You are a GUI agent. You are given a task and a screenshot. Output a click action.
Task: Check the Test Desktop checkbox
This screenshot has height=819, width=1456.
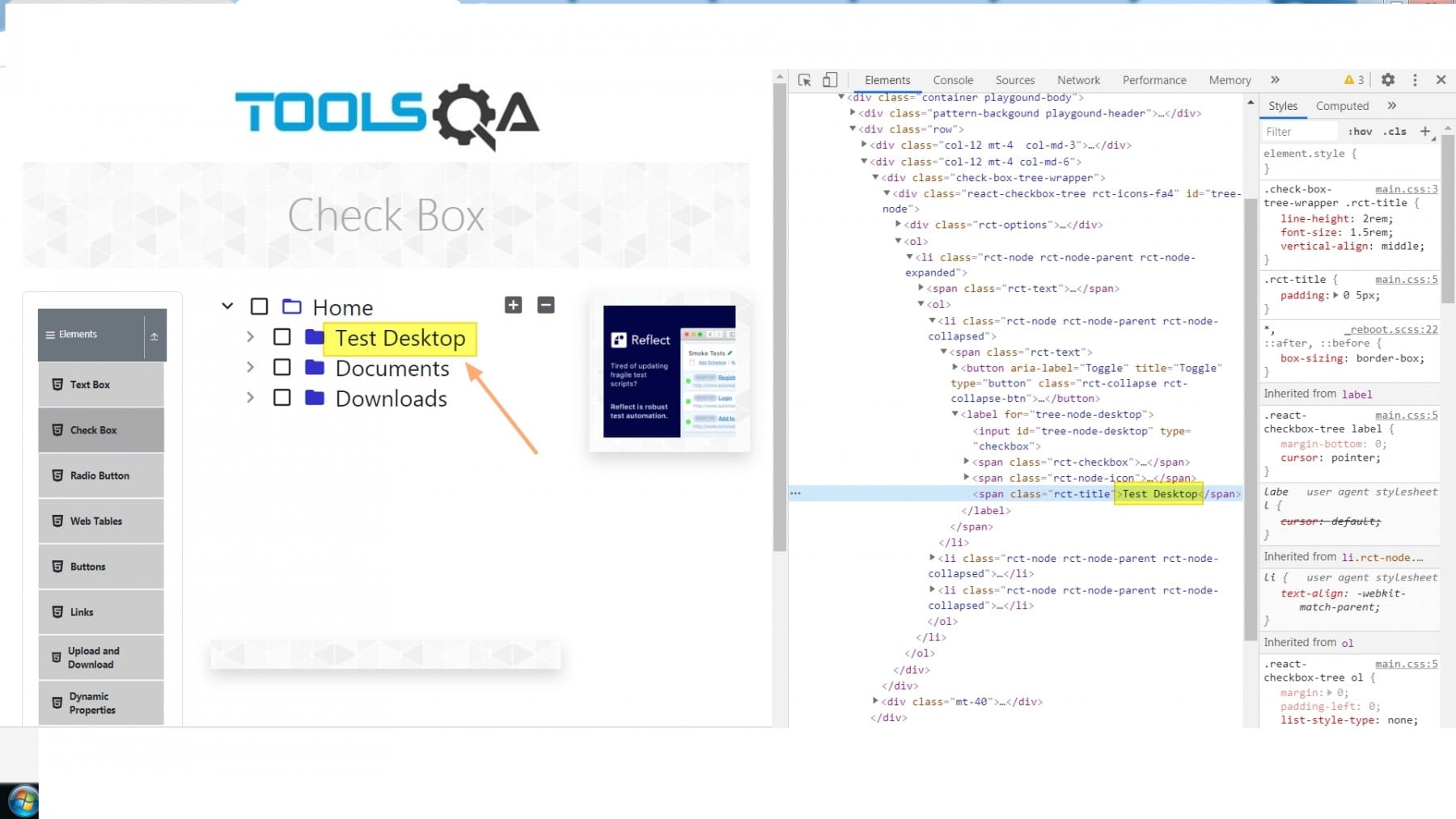tap(281, 336)
